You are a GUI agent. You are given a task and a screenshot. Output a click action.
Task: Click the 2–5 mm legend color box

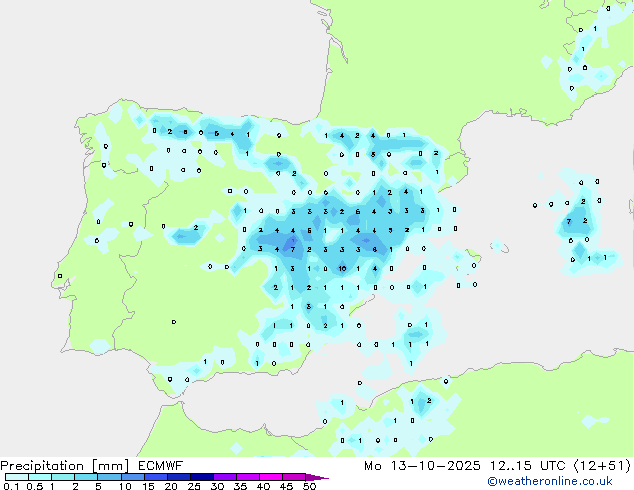pyautogui.click(x=86, y=477)
